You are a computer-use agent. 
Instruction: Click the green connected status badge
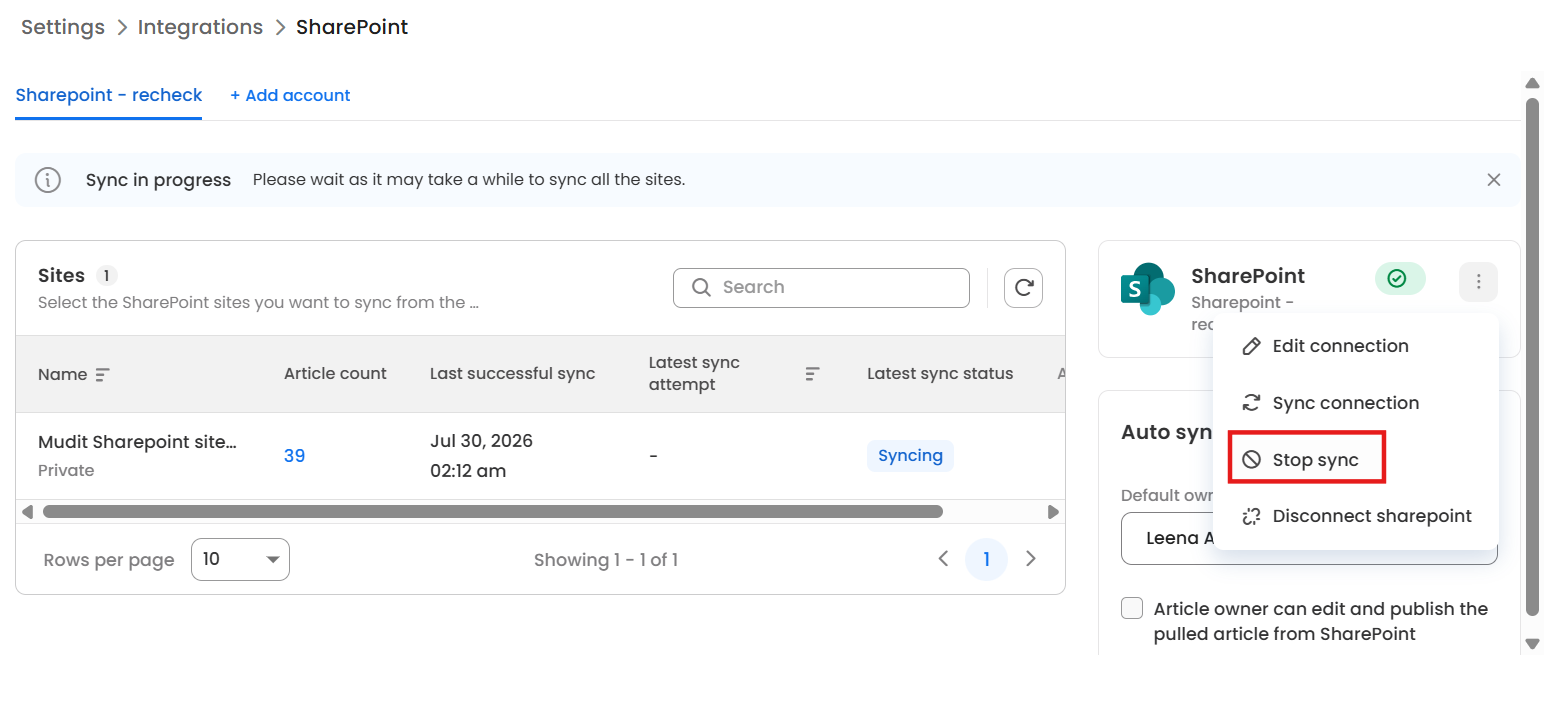(x=1399, y=279)
